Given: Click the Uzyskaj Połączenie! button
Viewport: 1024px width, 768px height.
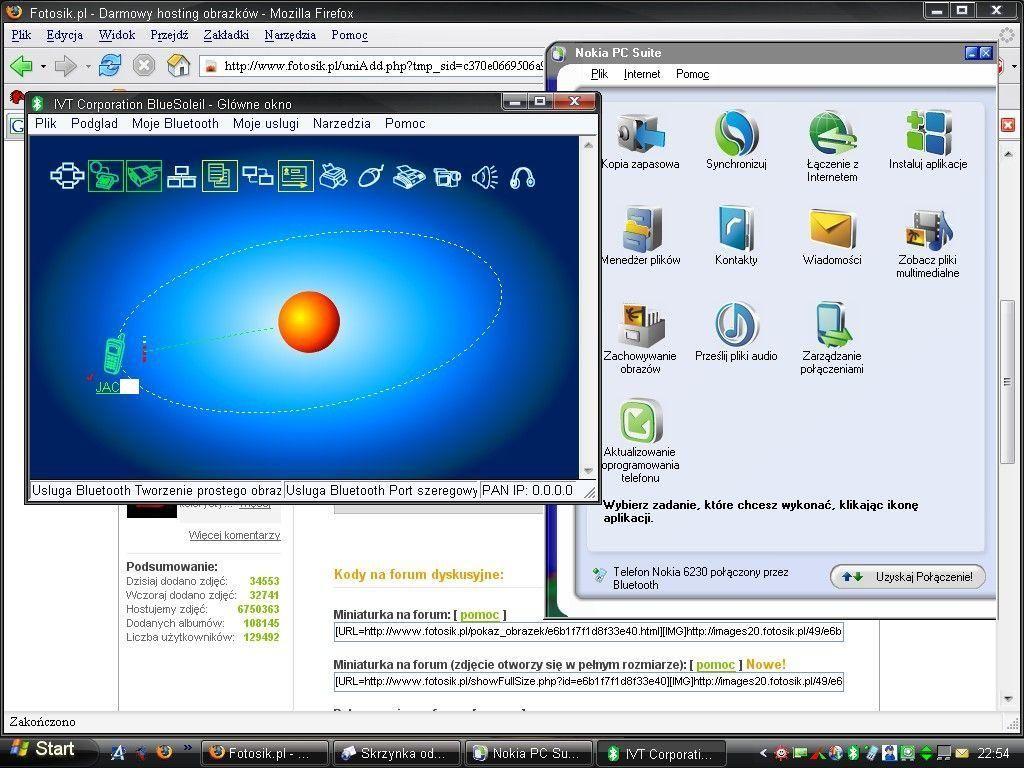Looking at the screenshot, I should [907, 577].
